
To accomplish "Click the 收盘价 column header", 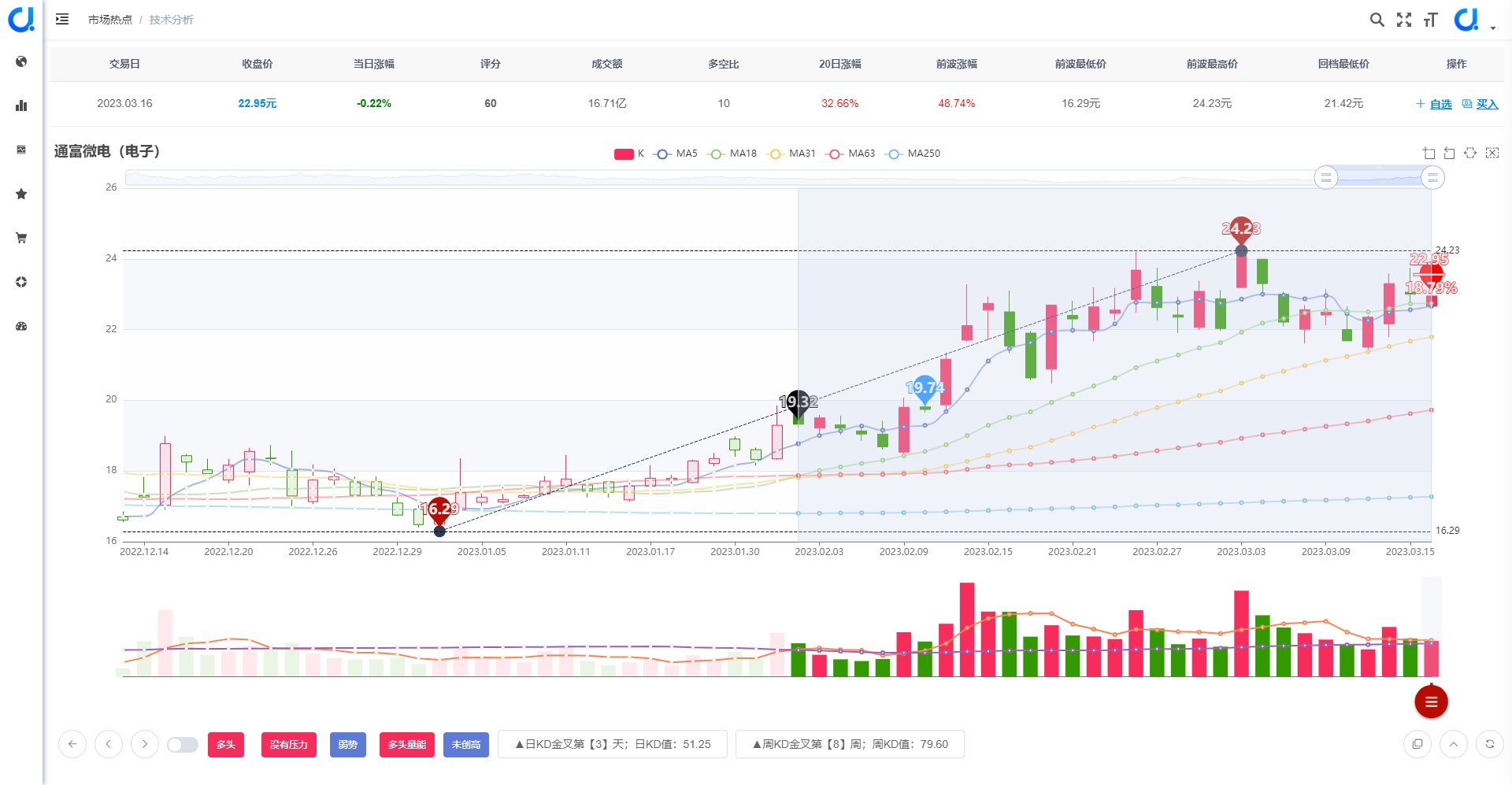I will 258,64.
